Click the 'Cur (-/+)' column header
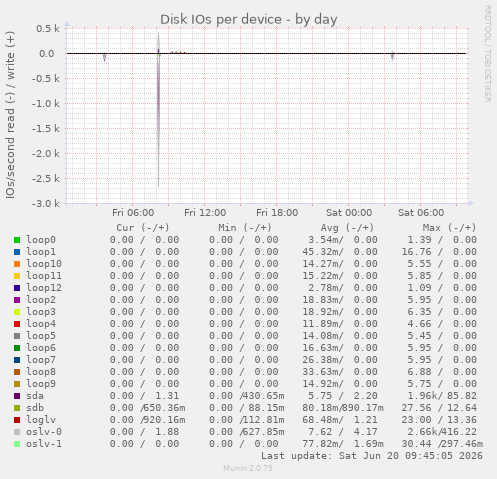497x479 pixels. coord(143,228)
